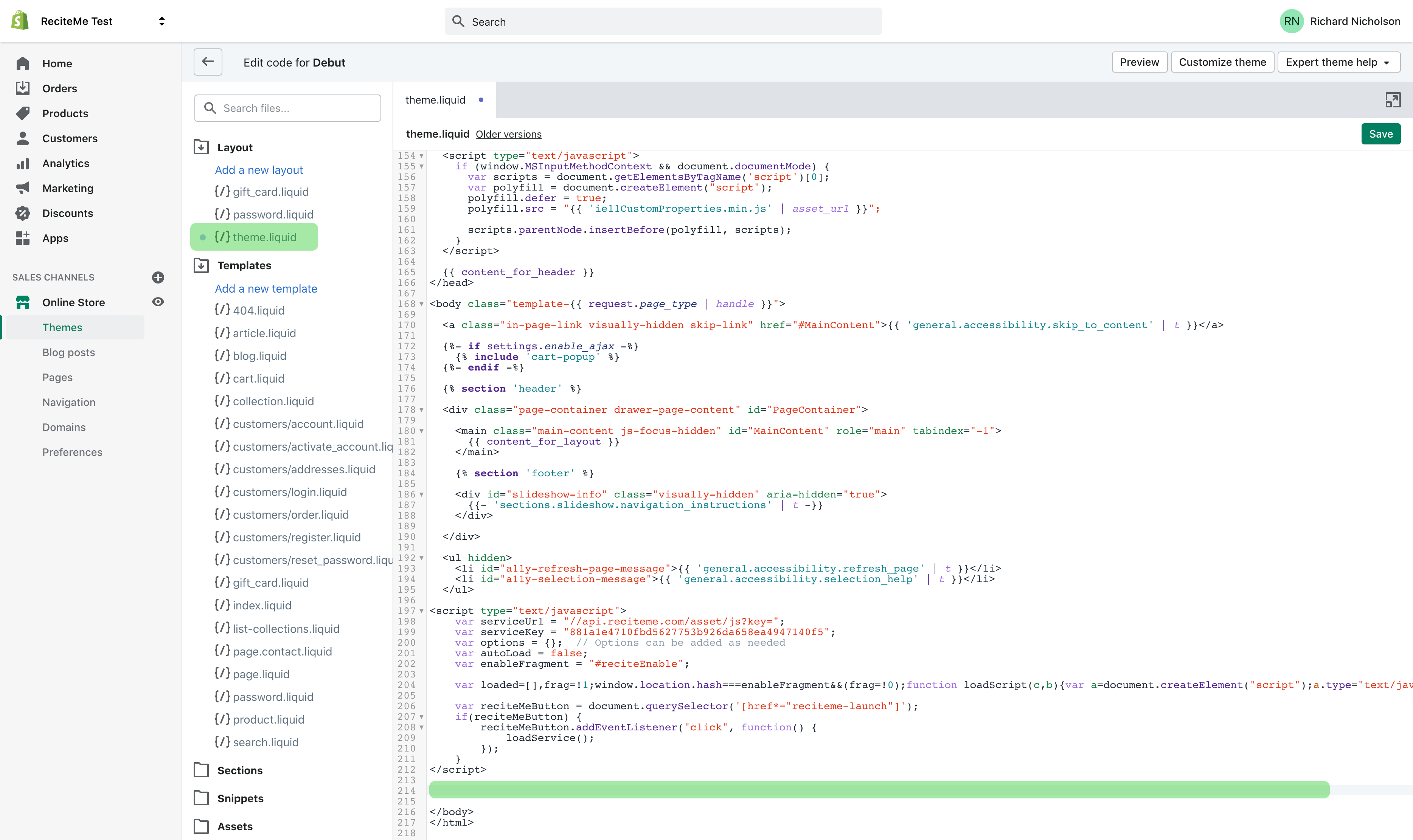Open Customers person icon
The width and height of the screenshot is (1413, 840).
click(23, 138)
